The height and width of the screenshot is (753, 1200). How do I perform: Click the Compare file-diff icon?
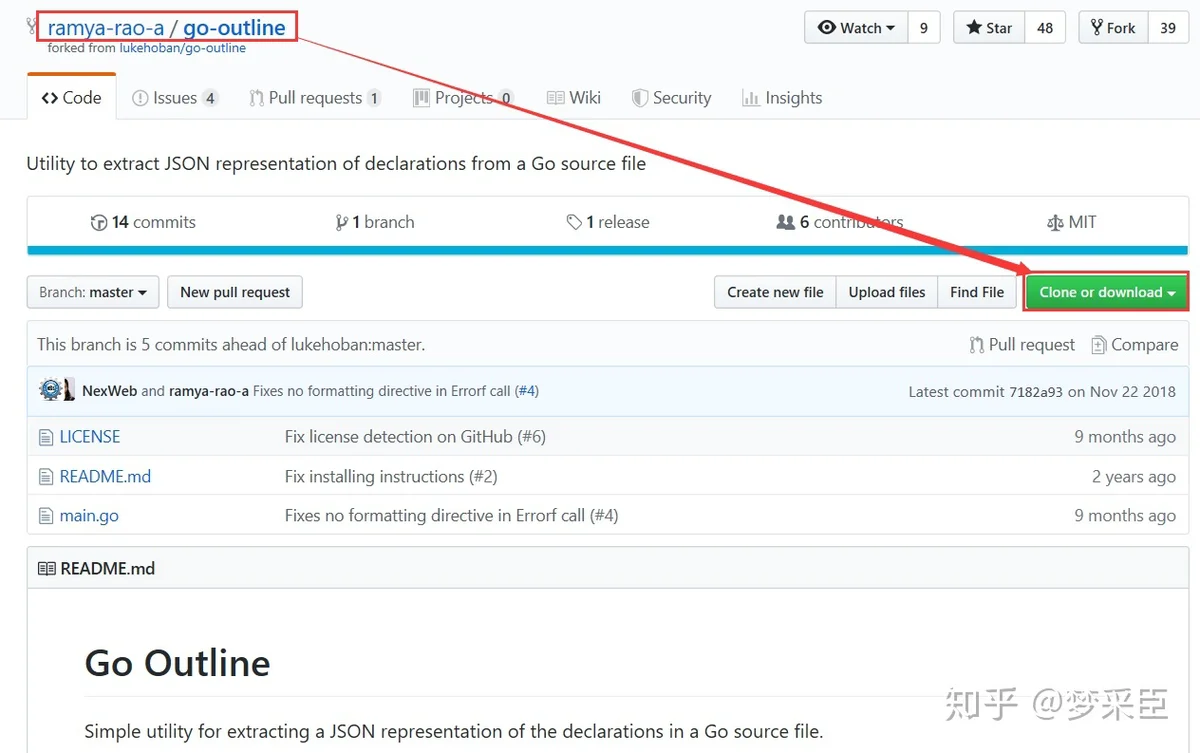(1099, 345)
